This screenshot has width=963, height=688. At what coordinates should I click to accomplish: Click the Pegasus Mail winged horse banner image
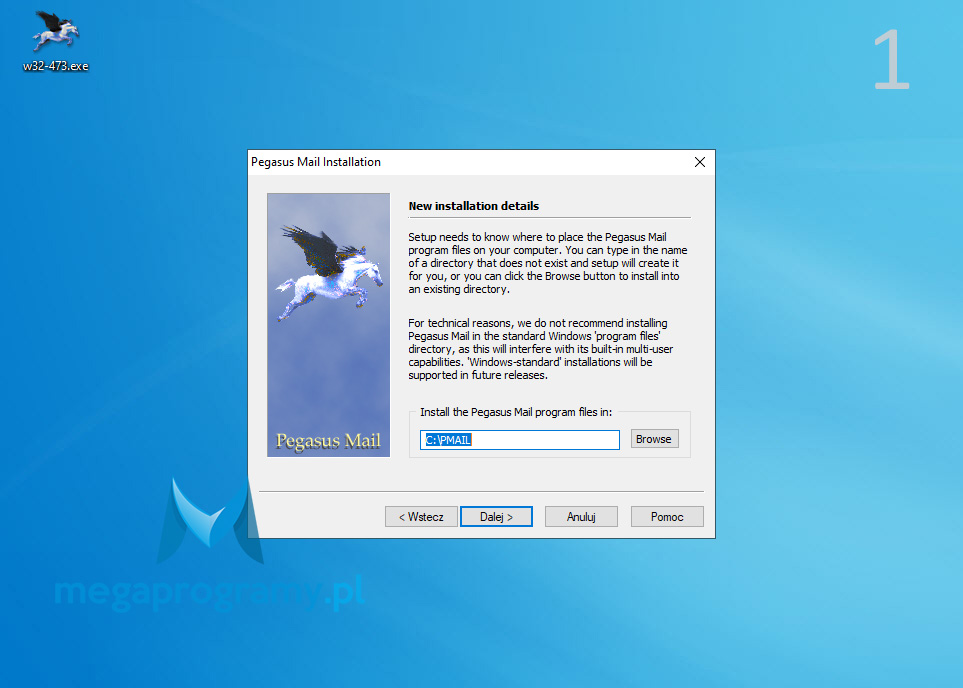coord(329,325)
